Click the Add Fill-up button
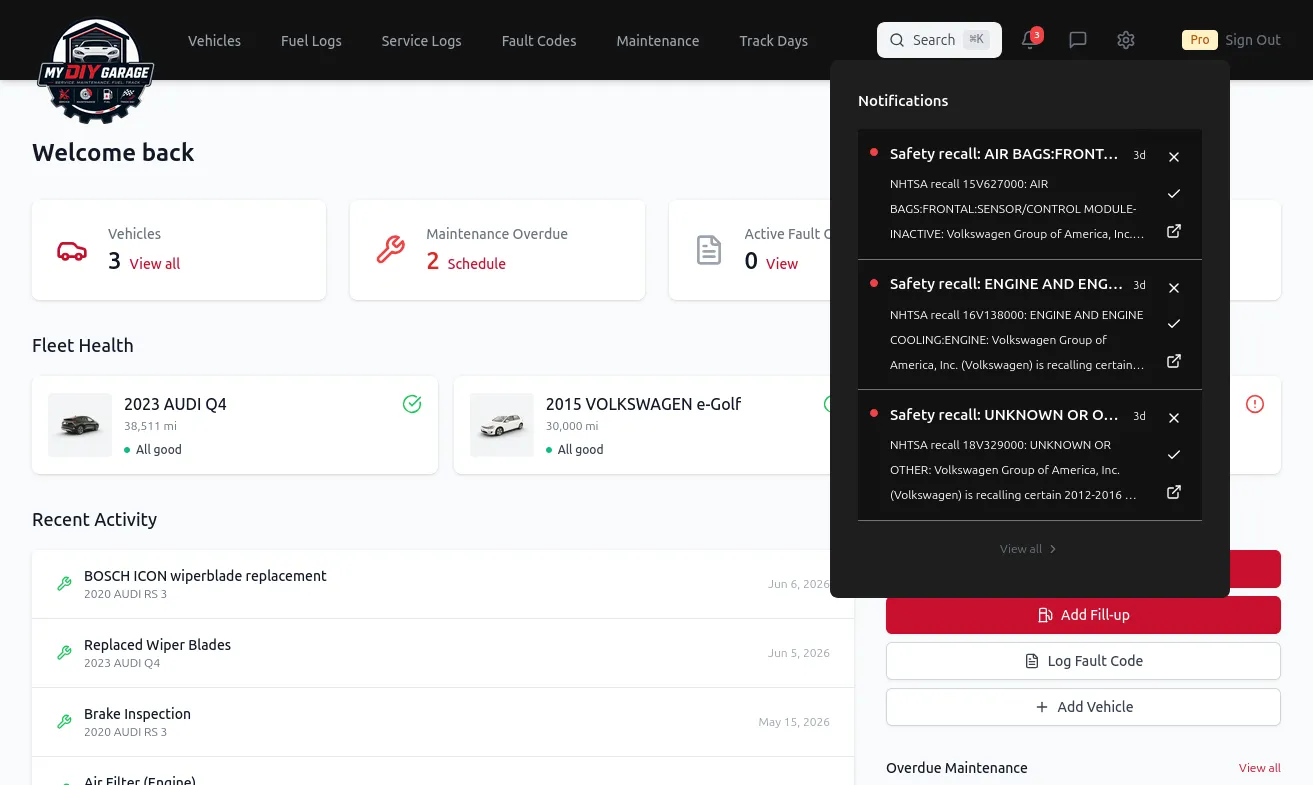The height and width of the screenshot is (785, 1313). tap(1083, 615)
